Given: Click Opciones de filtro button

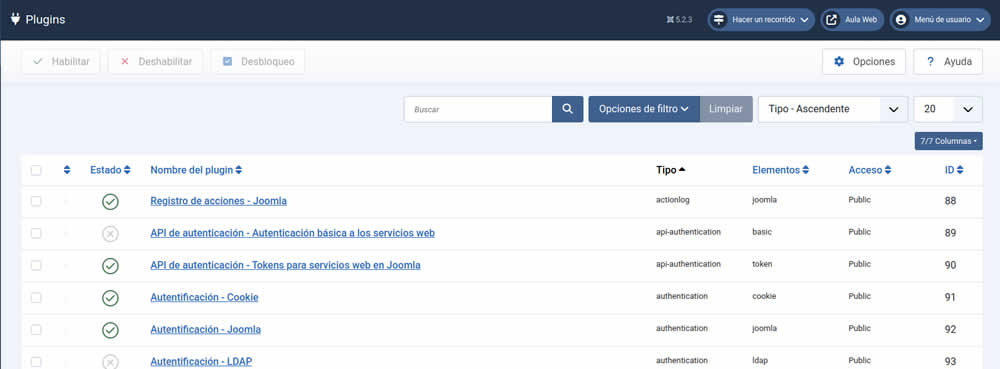Looking at the screenshot, I should (644, 109).
